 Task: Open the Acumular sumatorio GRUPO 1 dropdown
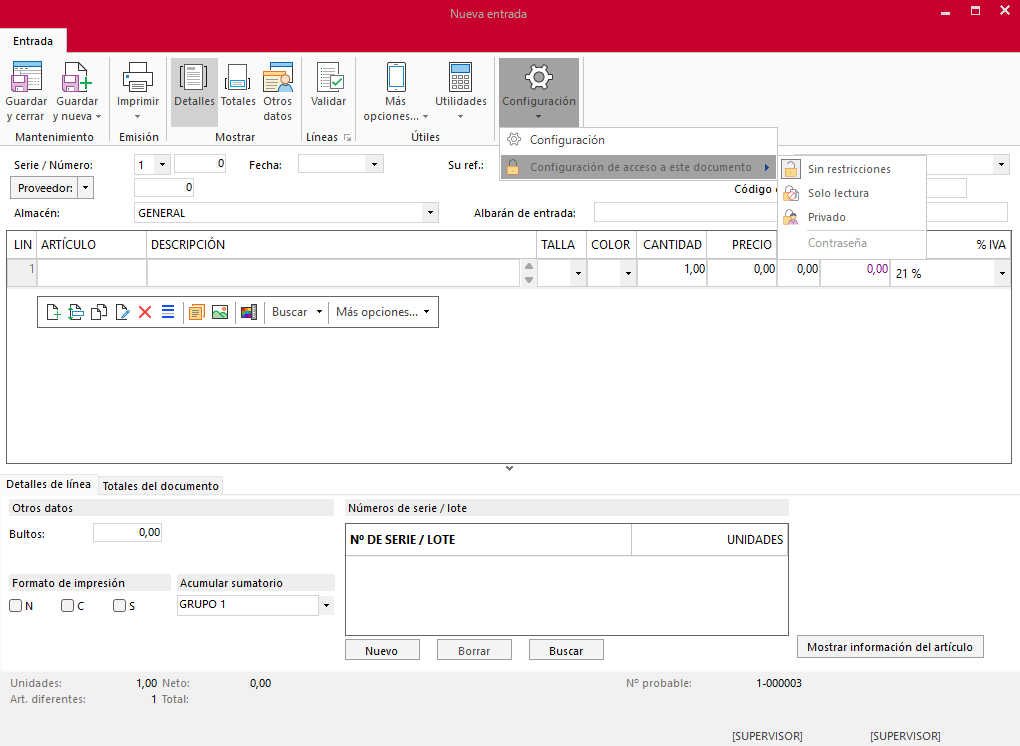tap(326, 606)
